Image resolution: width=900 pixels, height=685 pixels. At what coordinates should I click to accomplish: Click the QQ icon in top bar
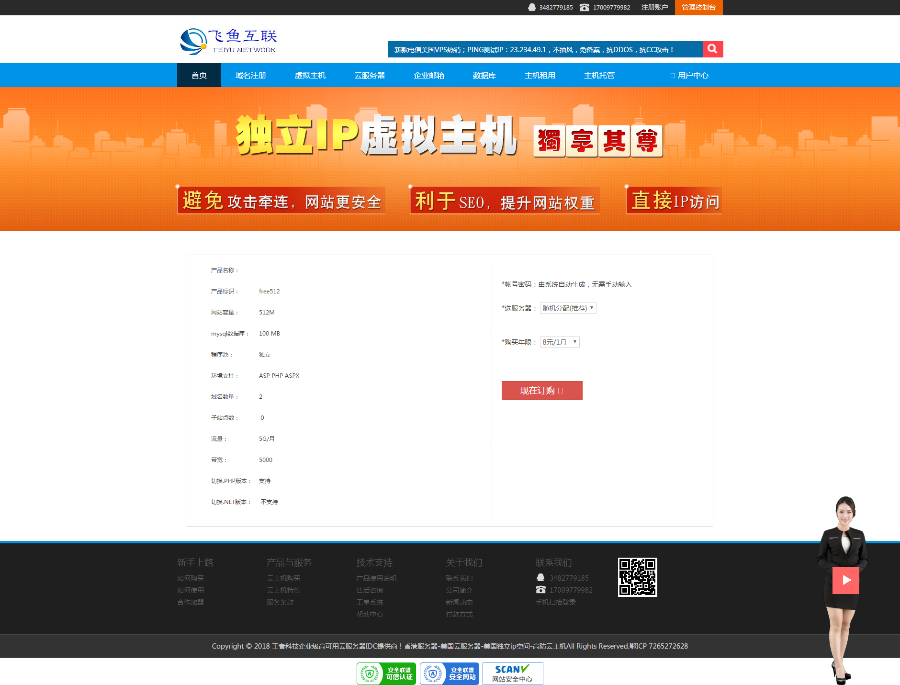532,7
